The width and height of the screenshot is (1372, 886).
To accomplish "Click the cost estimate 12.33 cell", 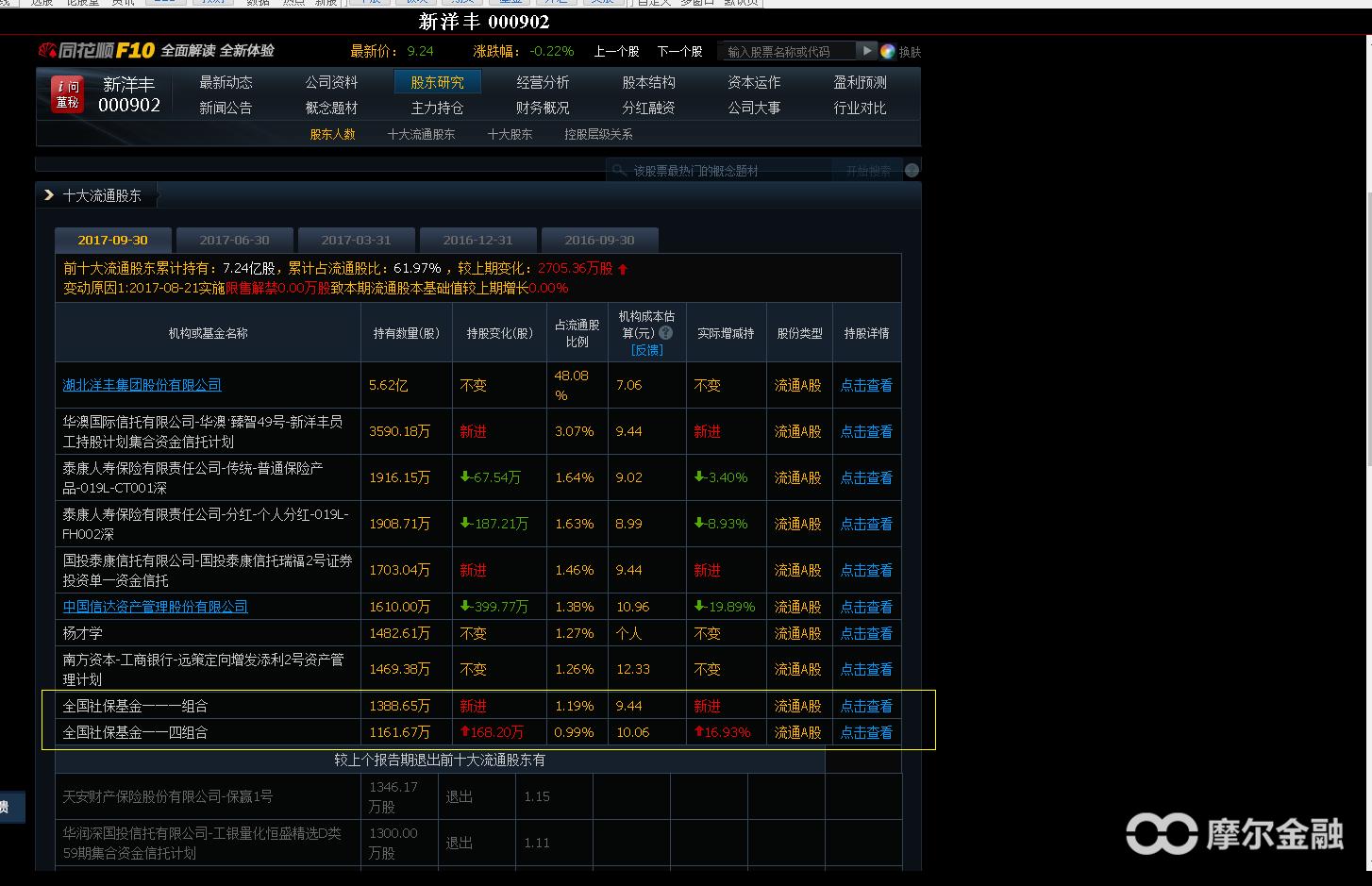I will 633,669.
